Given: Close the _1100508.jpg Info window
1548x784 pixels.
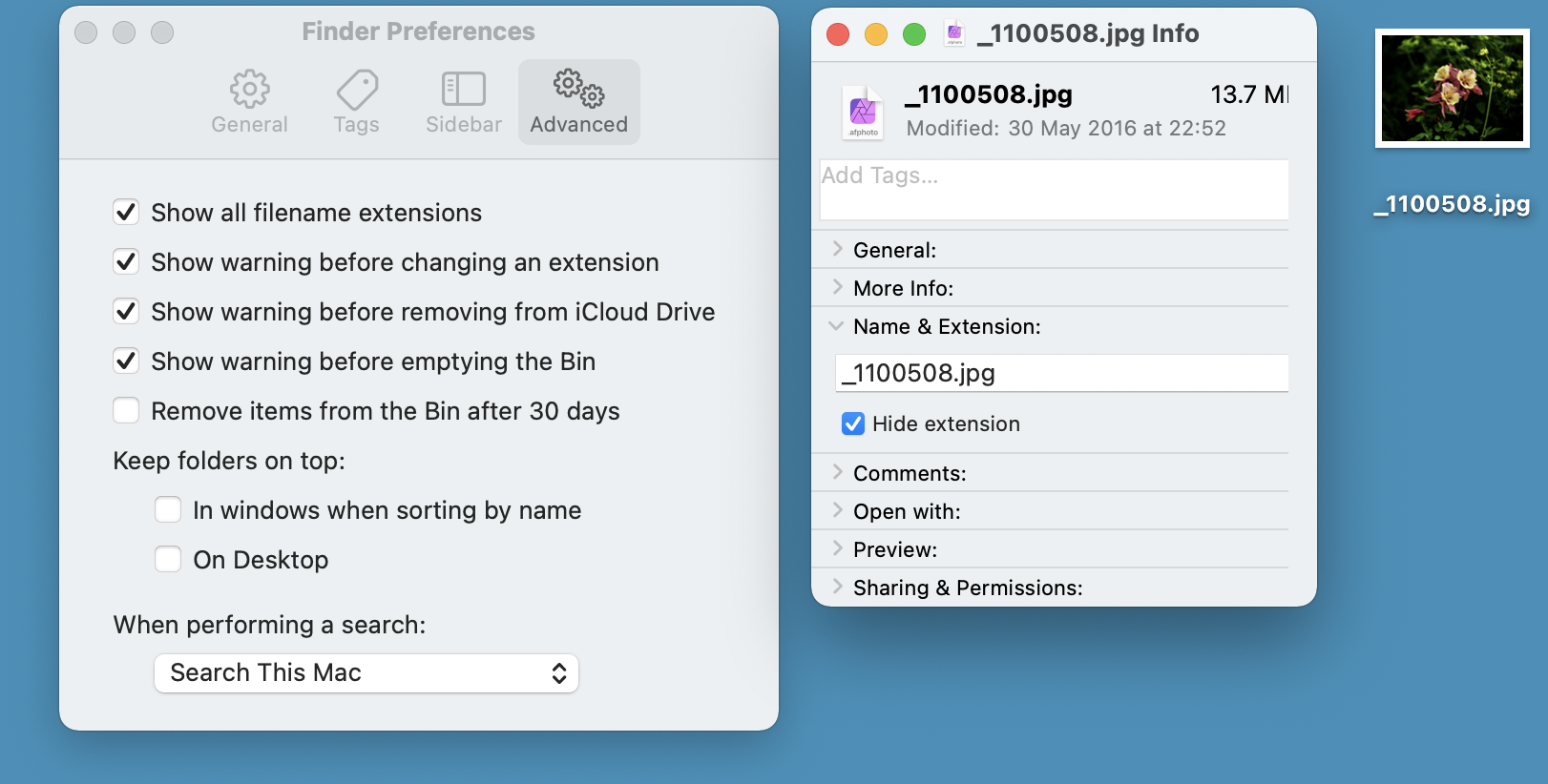Looking at the screenshot, I should pos(838,34).
